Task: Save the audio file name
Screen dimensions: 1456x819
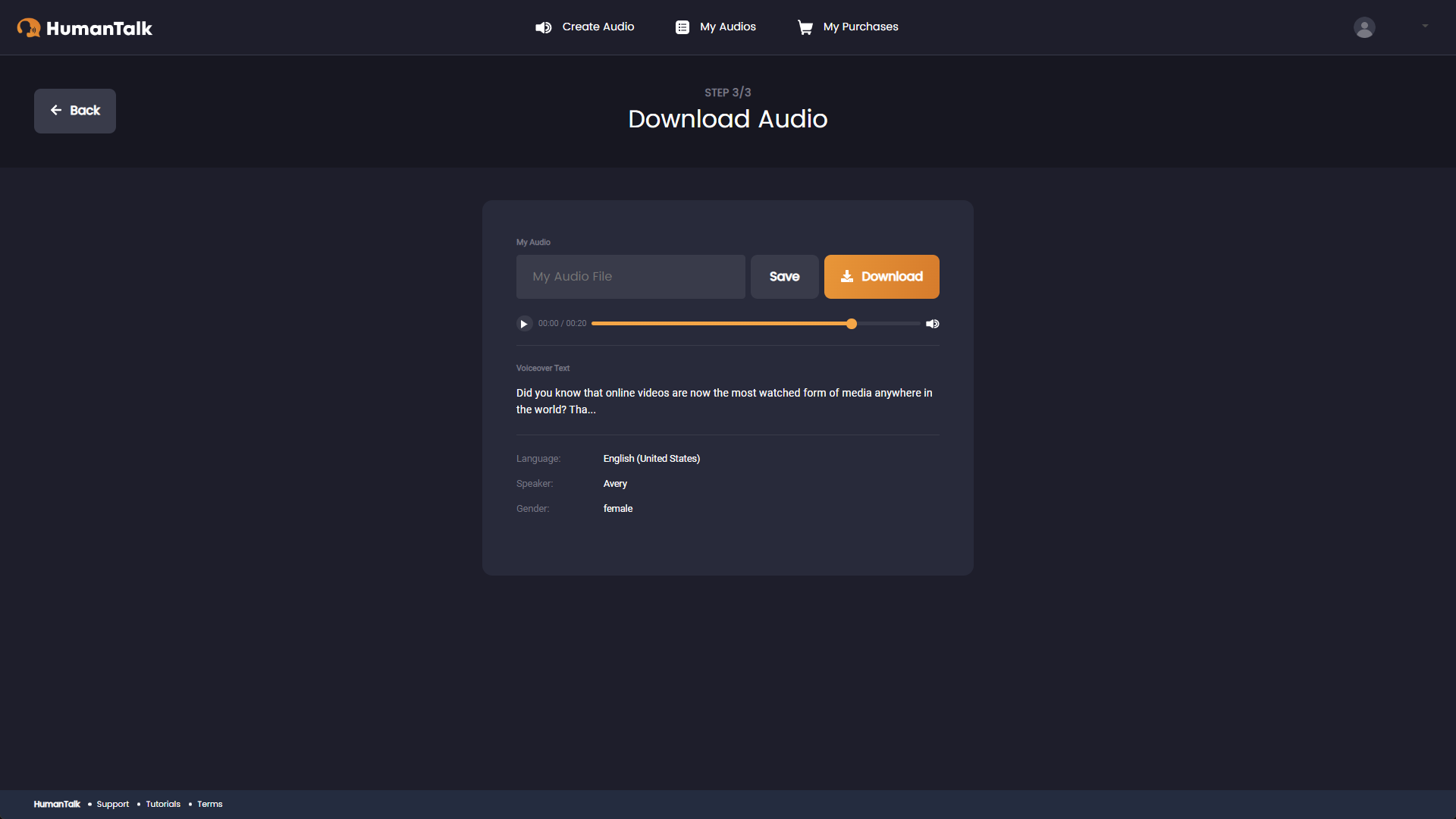Action: click(x=783, y=276)
